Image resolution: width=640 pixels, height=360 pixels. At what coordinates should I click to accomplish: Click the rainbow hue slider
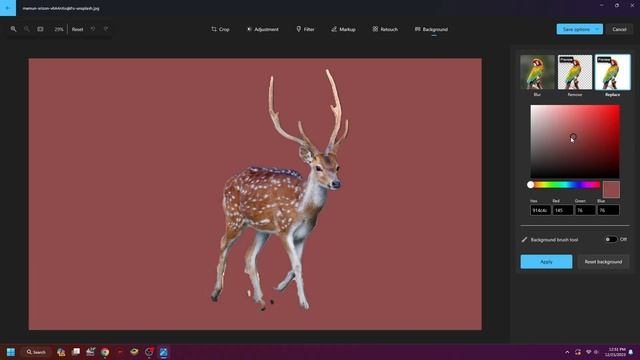tap(565, 185)
